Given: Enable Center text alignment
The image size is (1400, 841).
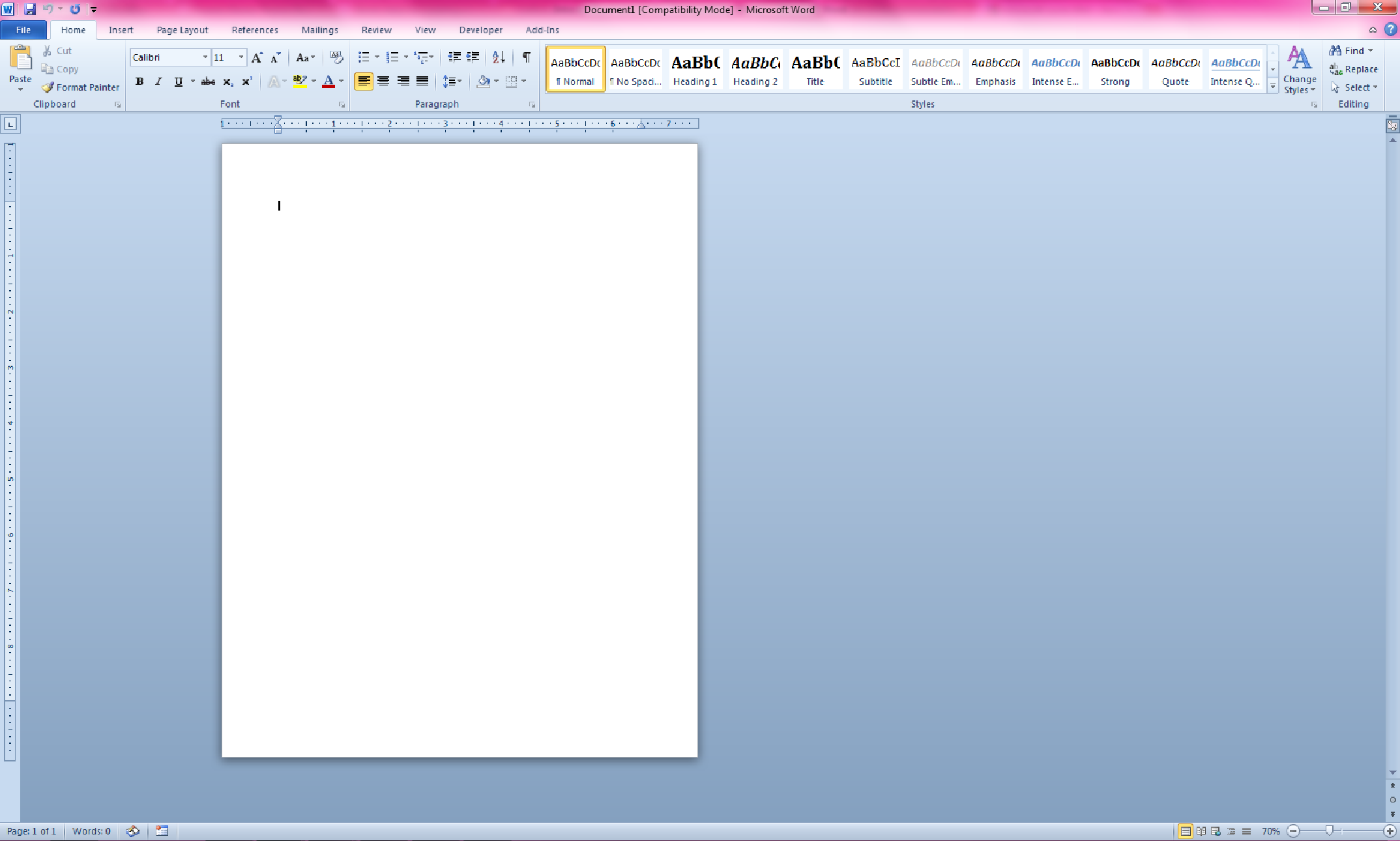Looking at the screenshot, I should pyautogui.click(x=383, y=81).
